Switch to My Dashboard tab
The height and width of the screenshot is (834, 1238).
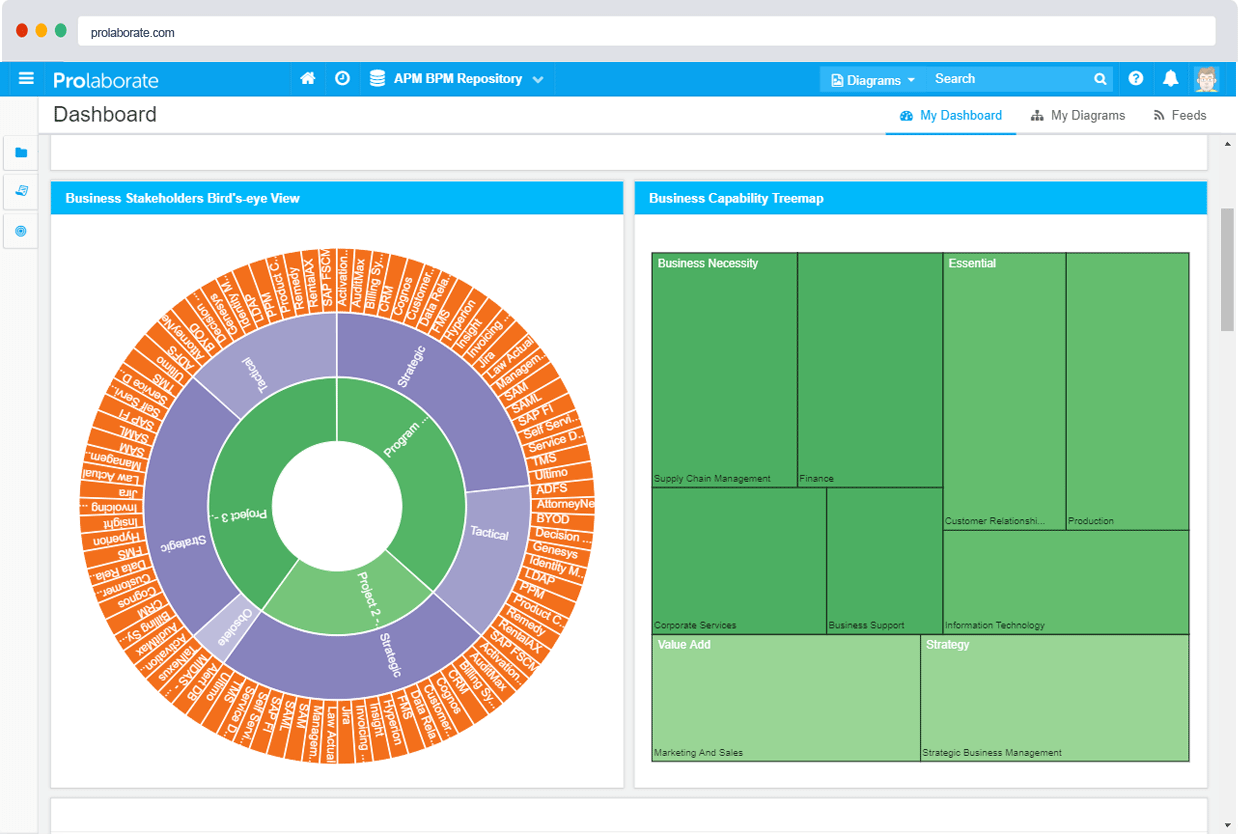(x=950, y=116)
